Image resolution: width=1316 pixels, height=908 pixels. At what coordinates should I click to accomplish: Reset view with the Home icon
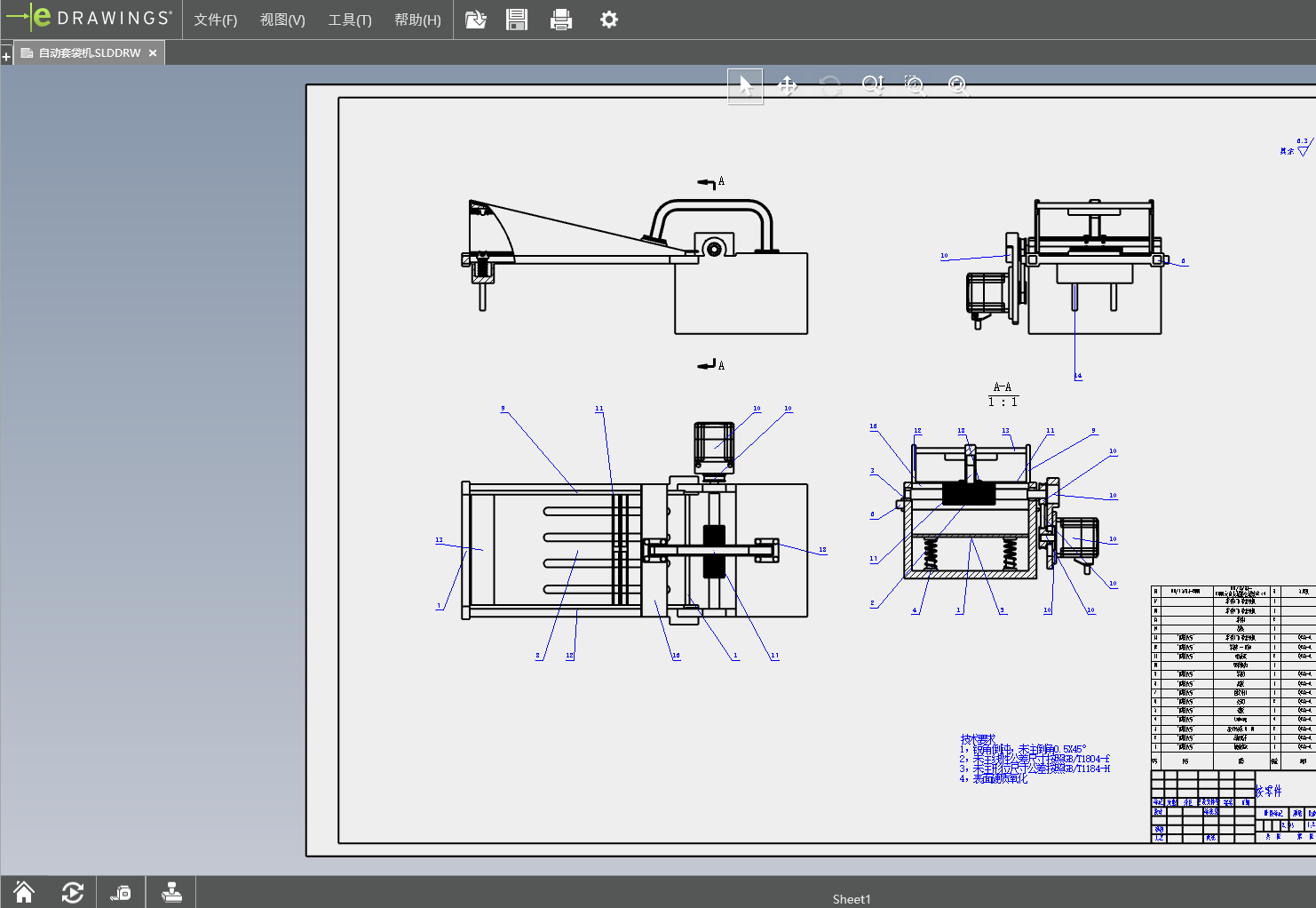tap(24, 892)
